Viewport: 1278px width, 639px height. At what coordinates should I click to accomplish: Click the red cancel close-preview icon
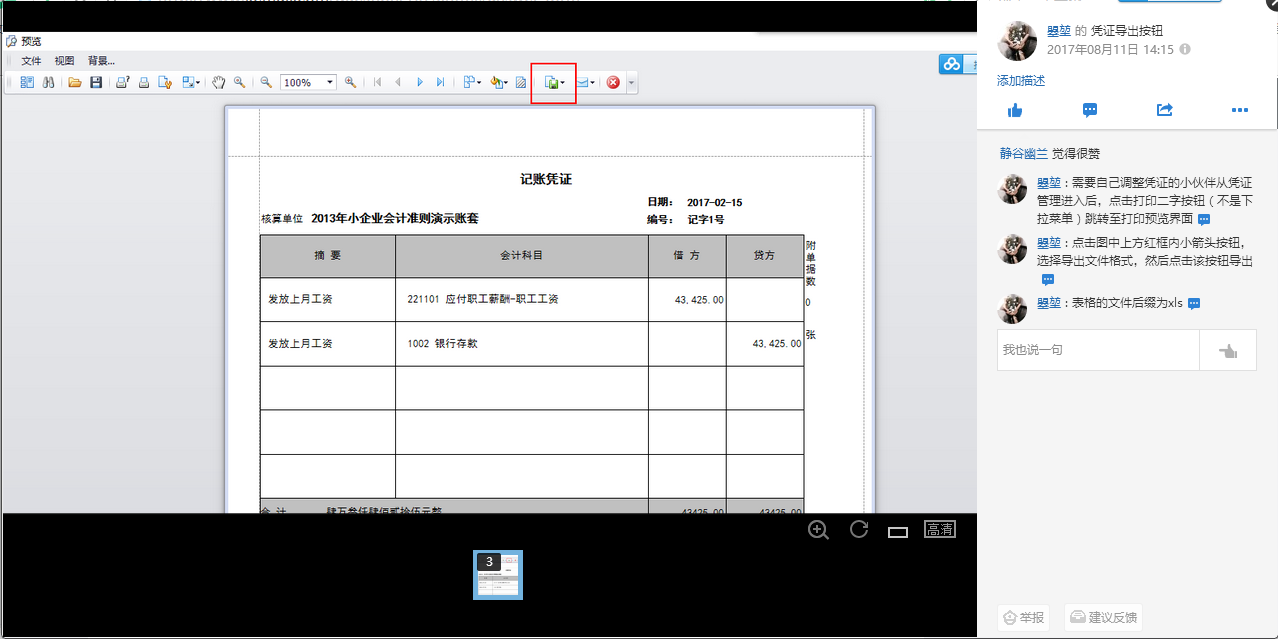click(613, 82)
